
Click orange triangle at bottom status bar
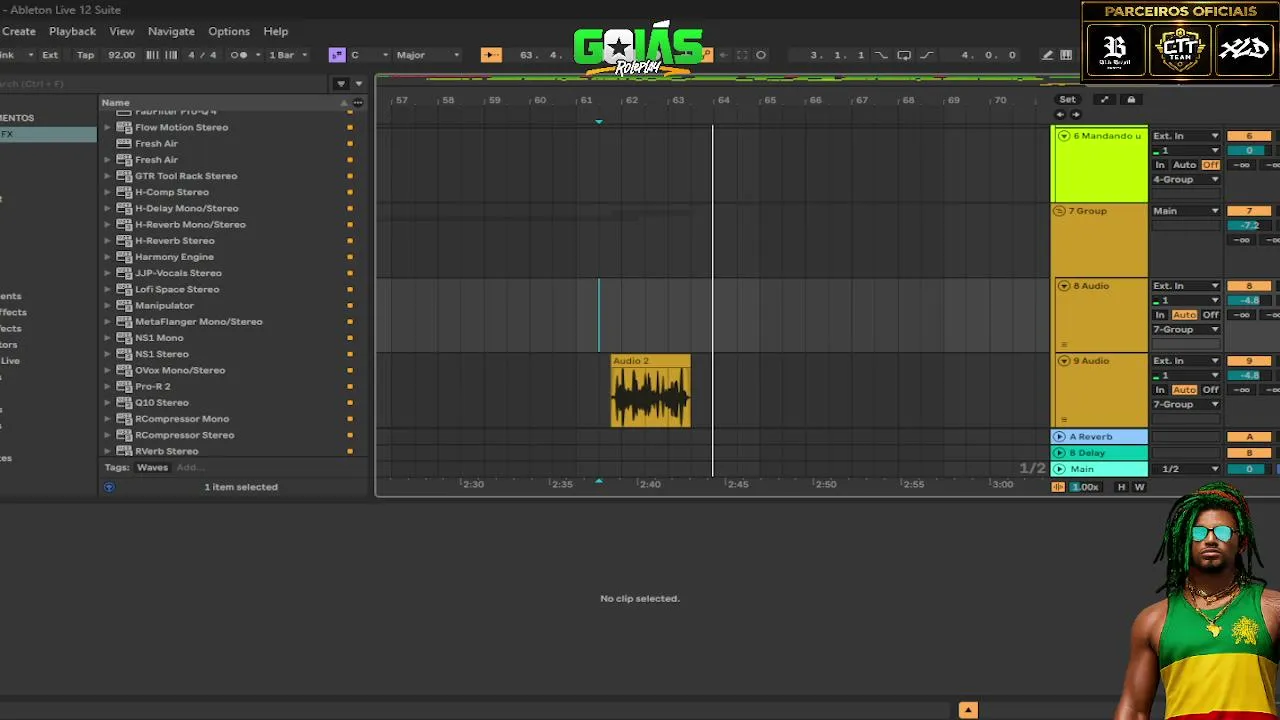point(968,710)
